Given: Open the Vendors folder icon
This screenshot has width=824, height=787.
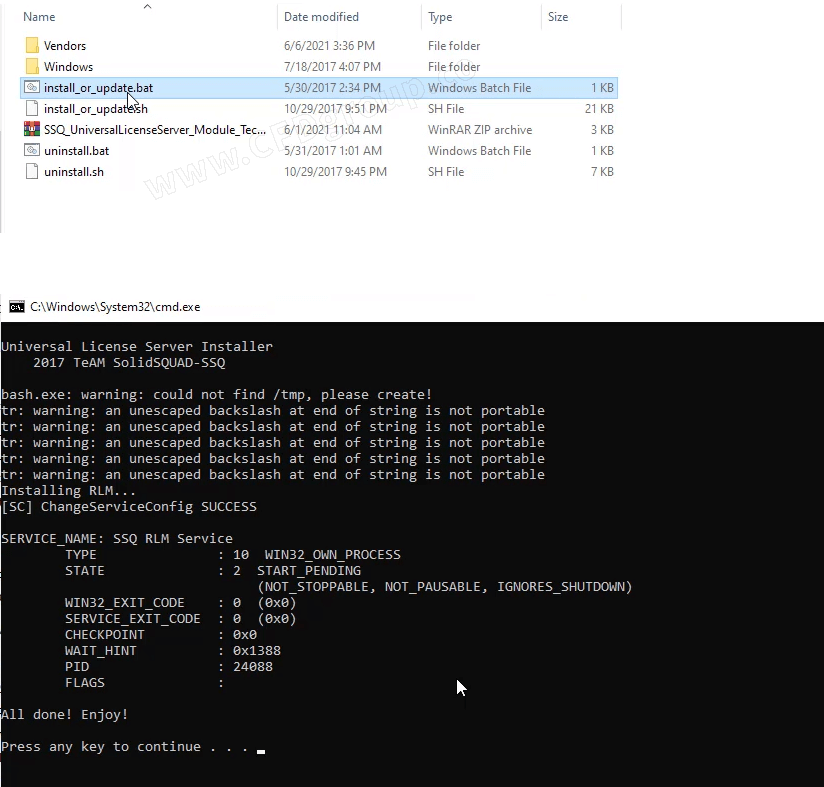Looking at the screenshot, I should (32, 45).
